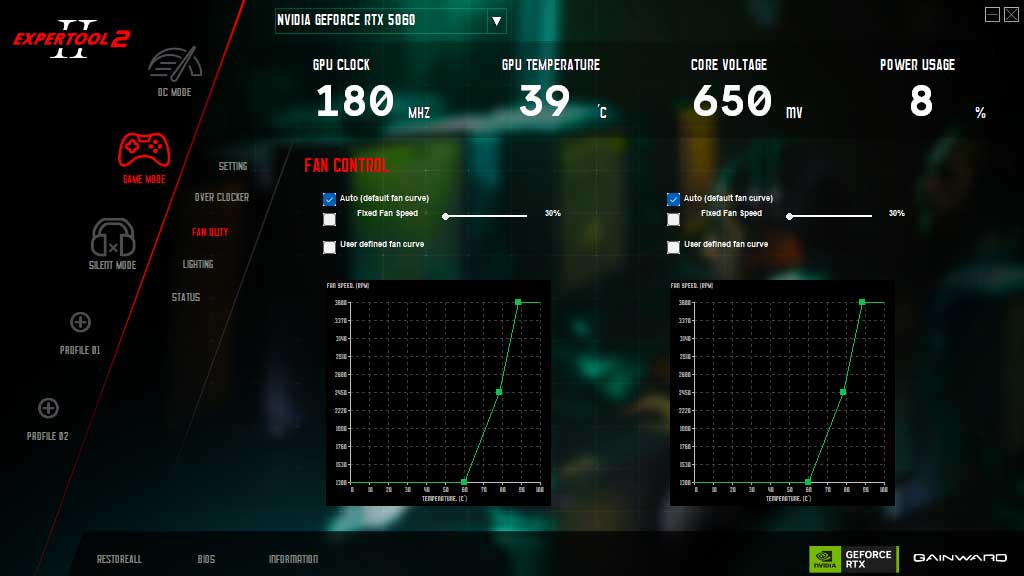The width and height of the screenshot is (1024, 576).
Task: Go to the Lighting menu
Action: click(x=198, y=265)
